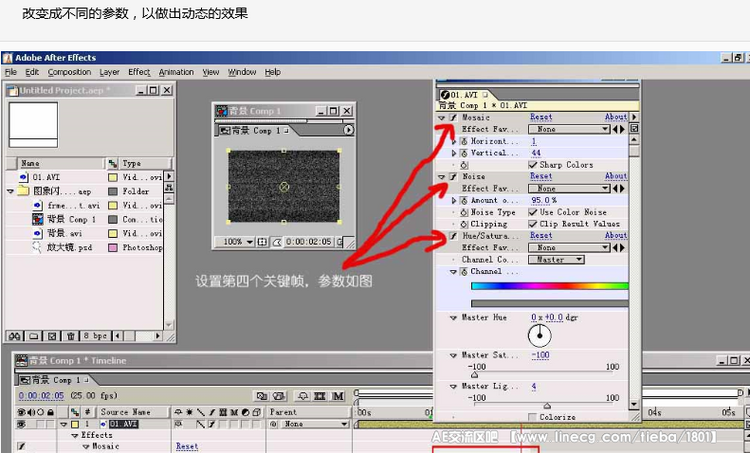
Task: Select the 01.AVI tab in Effect Controls
Action: pos(464,95)
